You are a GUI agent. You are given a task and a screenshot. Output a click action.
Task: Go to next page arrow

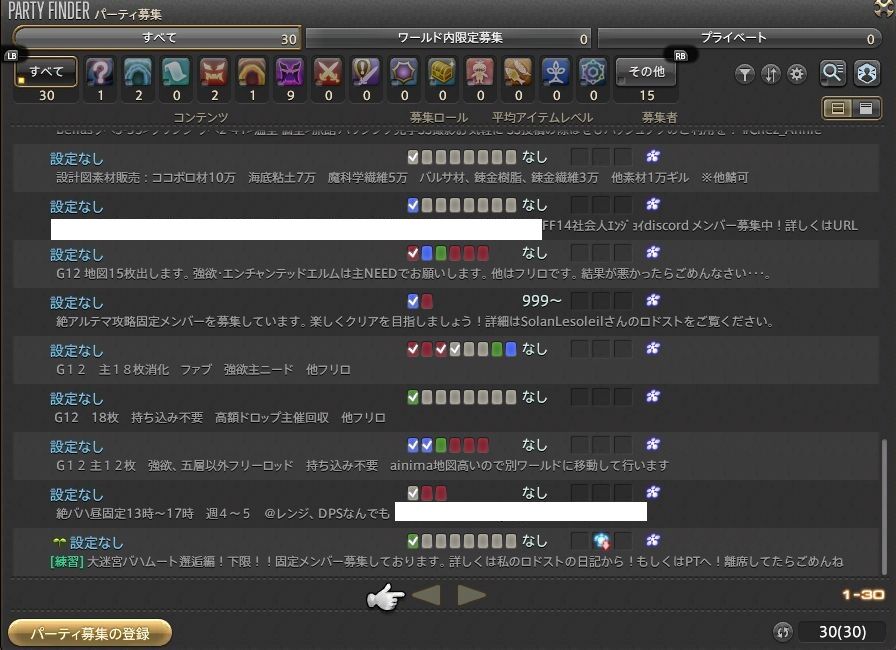(x=471, y=595)
